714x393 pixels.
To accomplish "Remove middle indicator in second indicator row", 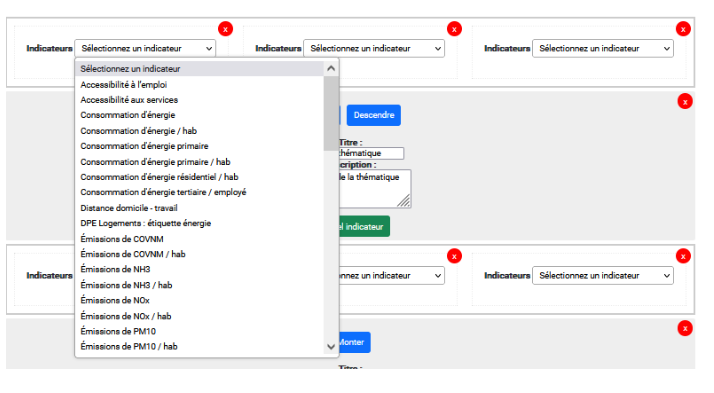I will [454, 256].
